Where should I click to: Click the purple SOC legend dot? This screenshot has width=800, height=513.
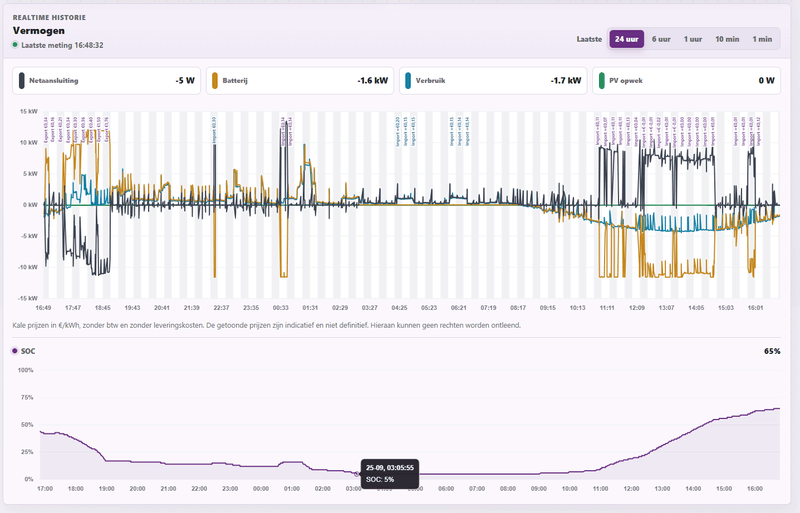pos(15,351)
